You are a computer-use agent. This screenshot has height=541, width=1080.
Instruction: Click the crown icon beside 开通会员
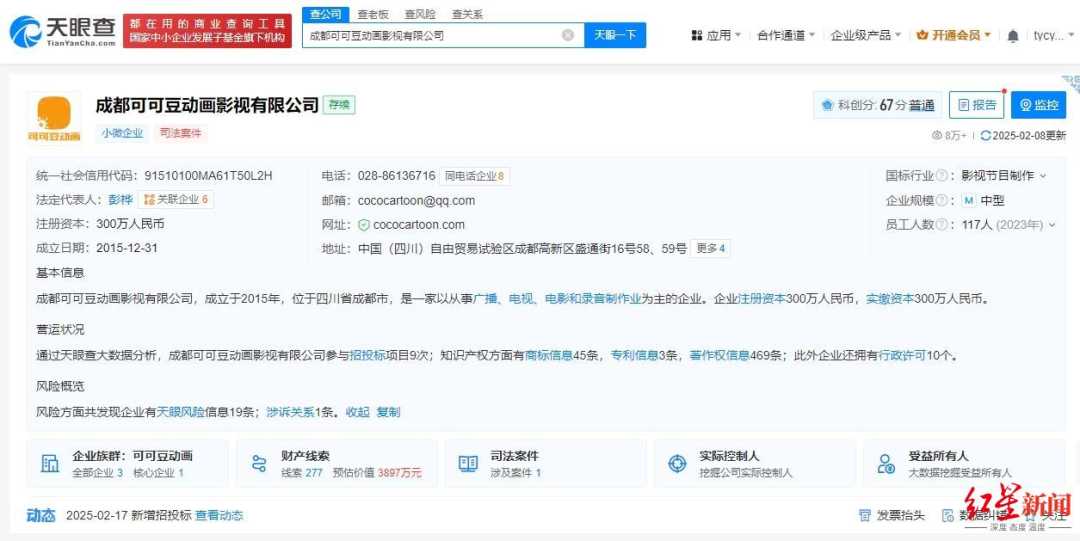pos(922,35)
